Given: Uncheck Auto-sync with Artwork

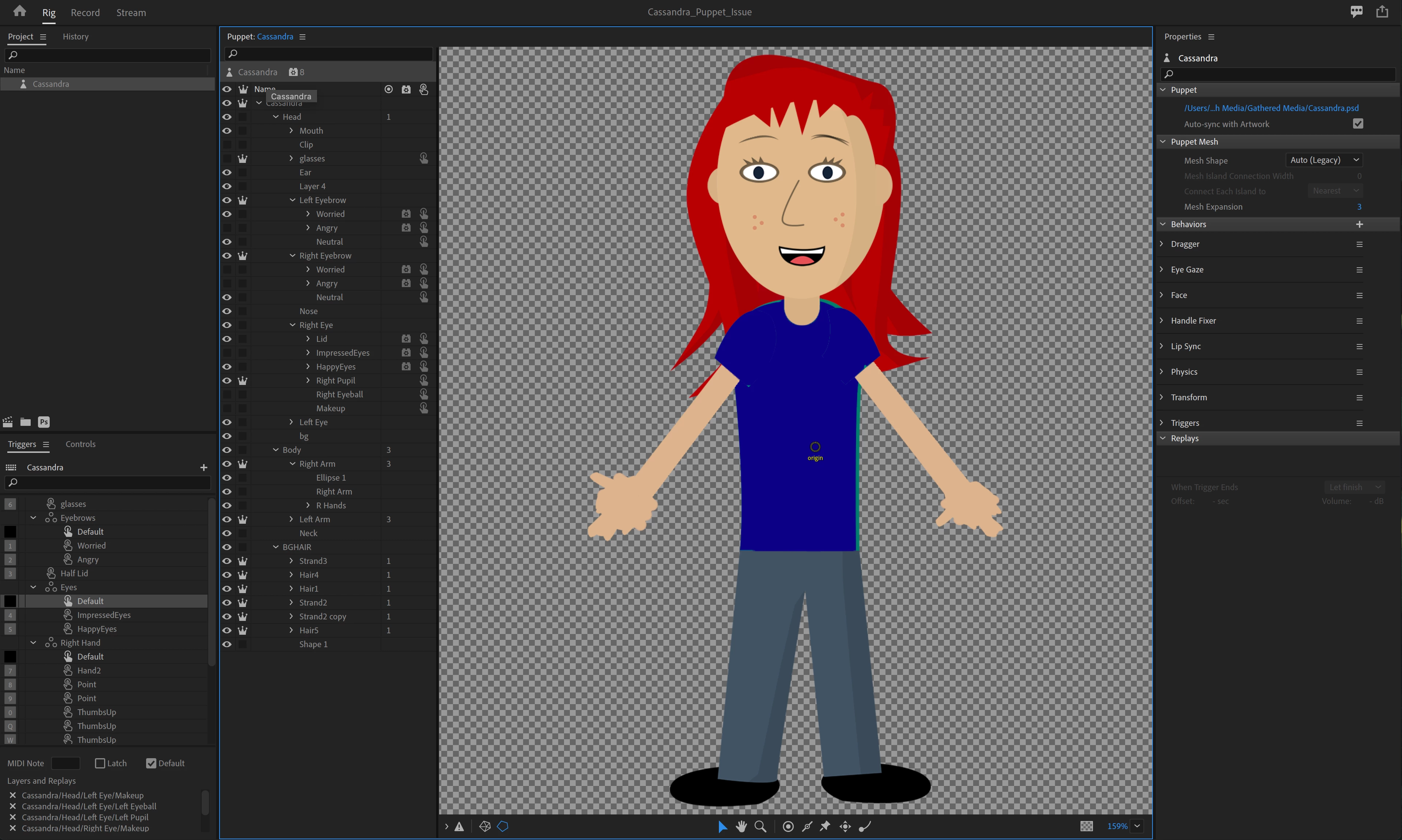Looking at the screenshot, I should 1358,124.
